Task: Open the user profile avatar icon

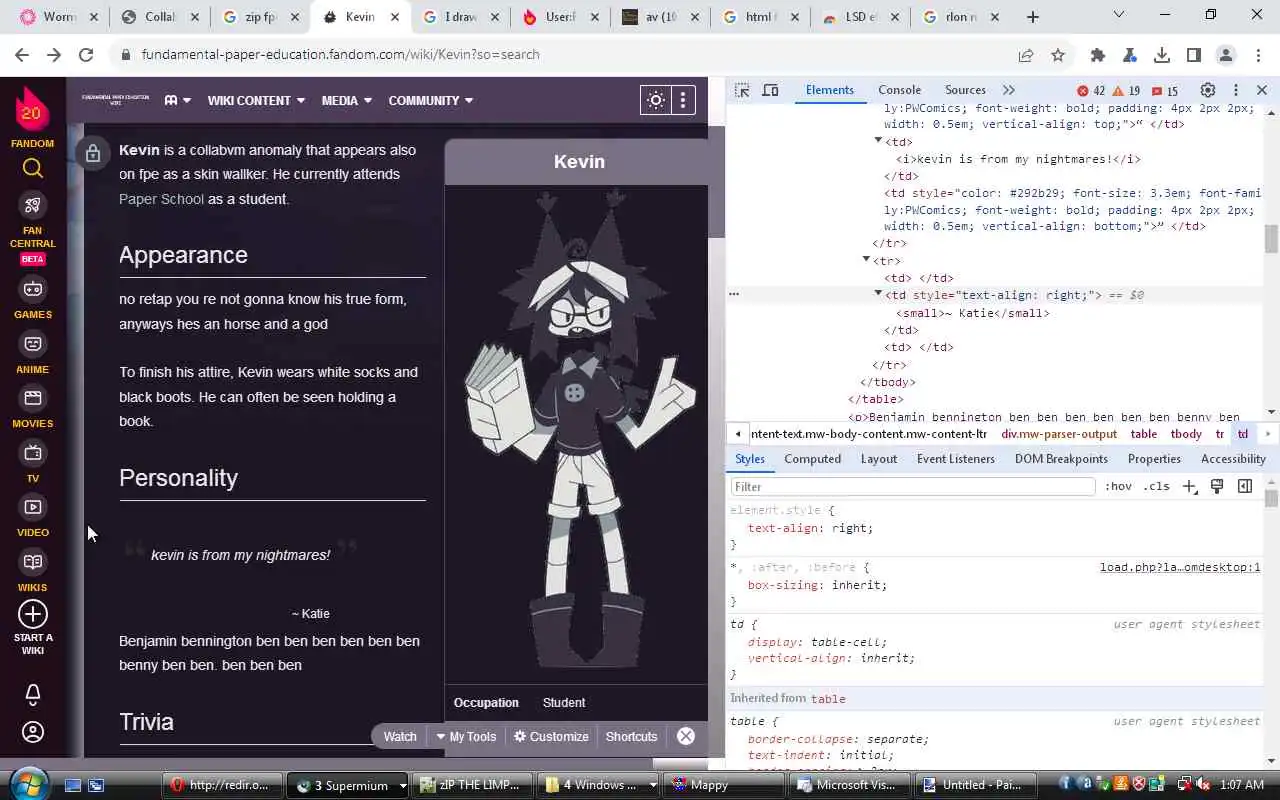Action: 33,733
